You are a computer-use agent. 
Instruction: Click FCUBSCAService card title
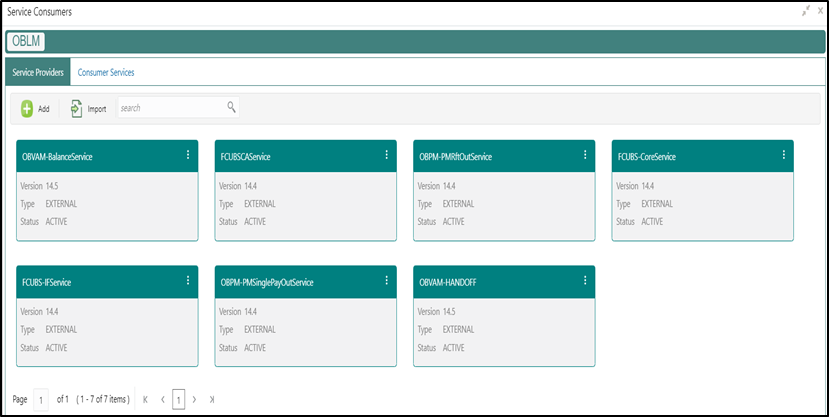(x=245, y=156)
